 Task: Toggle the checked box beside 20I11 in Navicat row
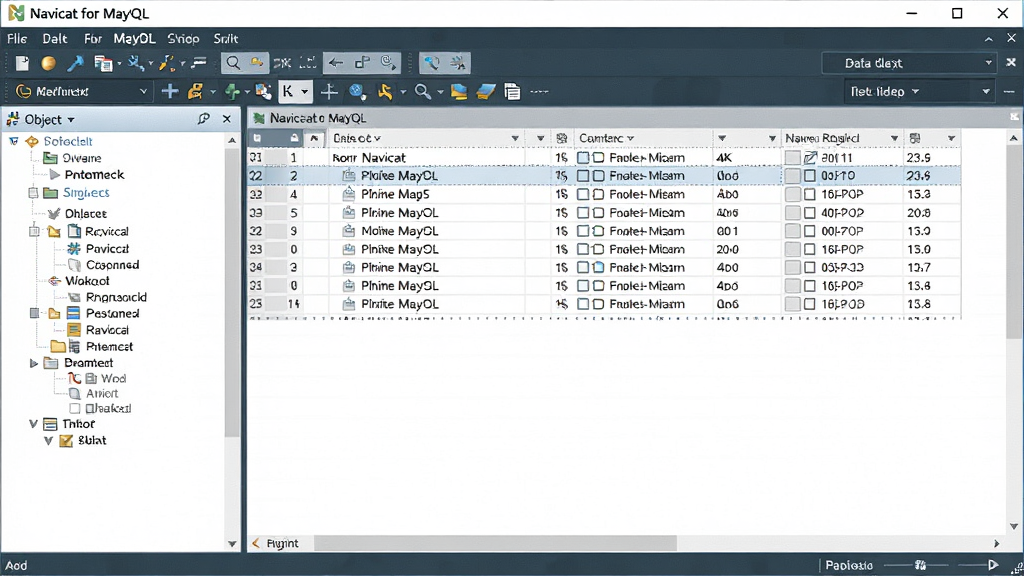pyautogui.click(x=810, y=157)
